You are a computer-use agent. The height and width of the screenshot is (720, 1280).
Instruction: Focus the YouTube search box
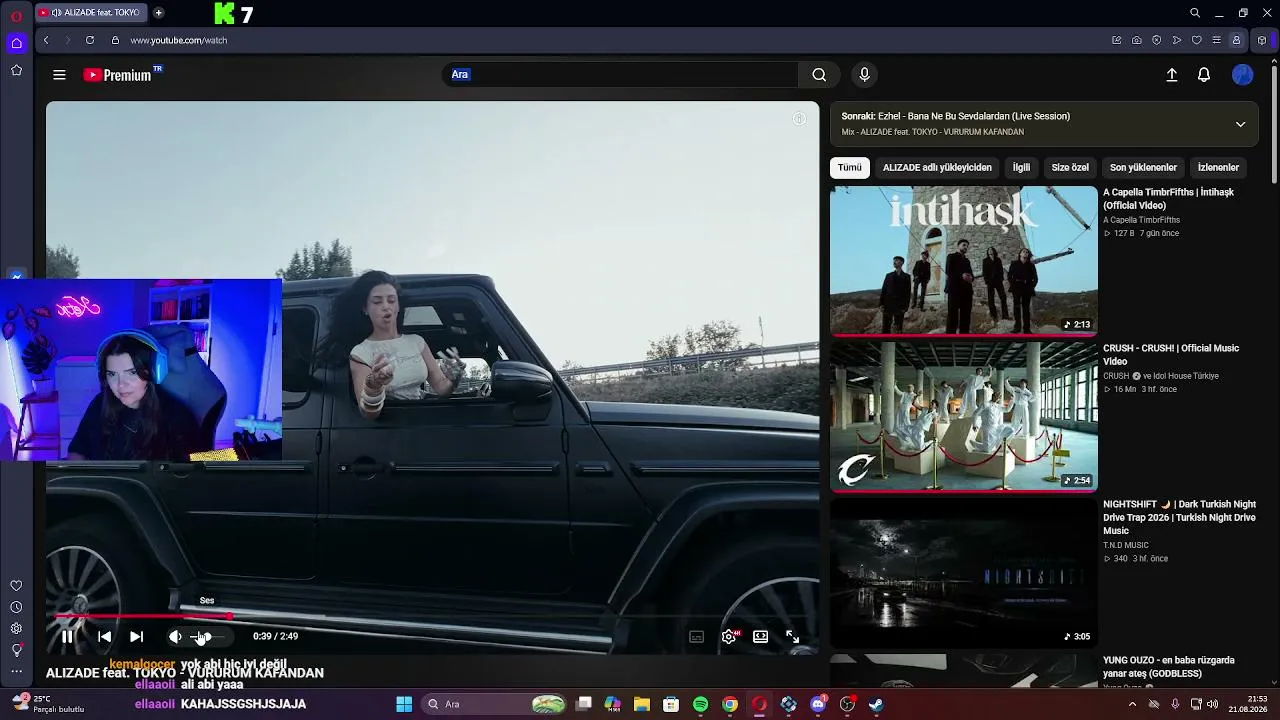point(620,75)
